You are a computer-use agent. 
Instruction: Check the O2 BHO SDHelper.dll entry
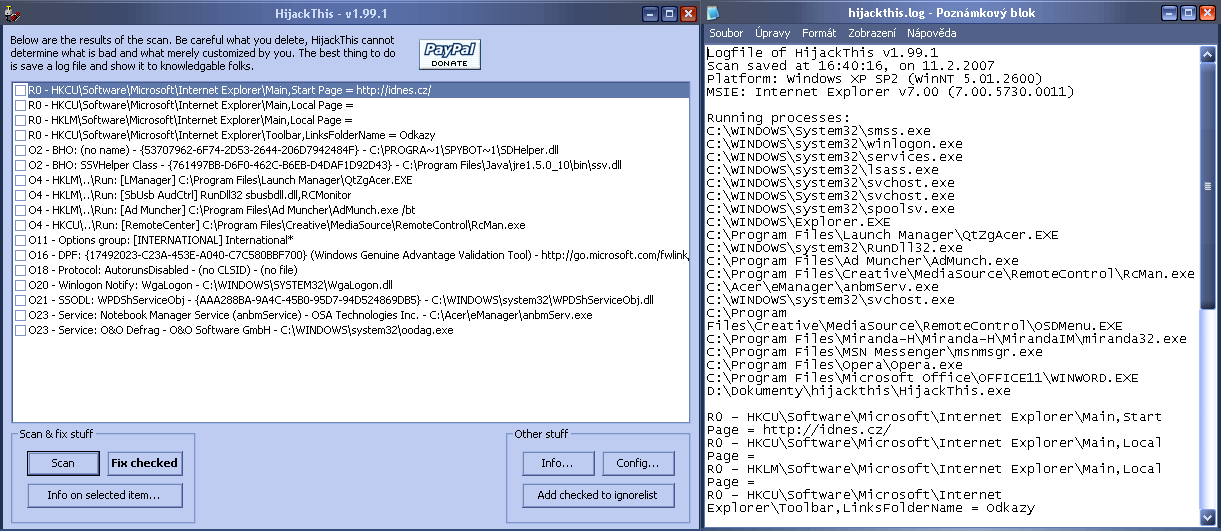click(21, 150)
